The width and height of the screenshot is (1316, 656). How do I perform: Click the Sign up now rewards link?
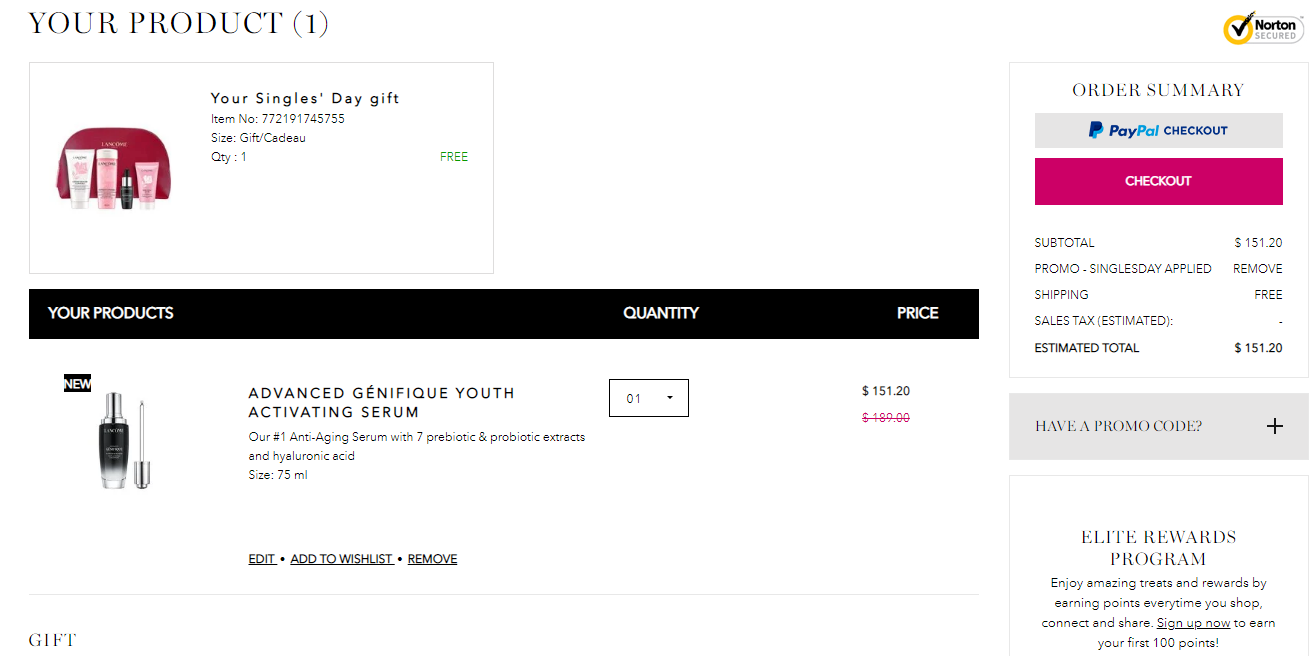click(x=1193, y=623)
